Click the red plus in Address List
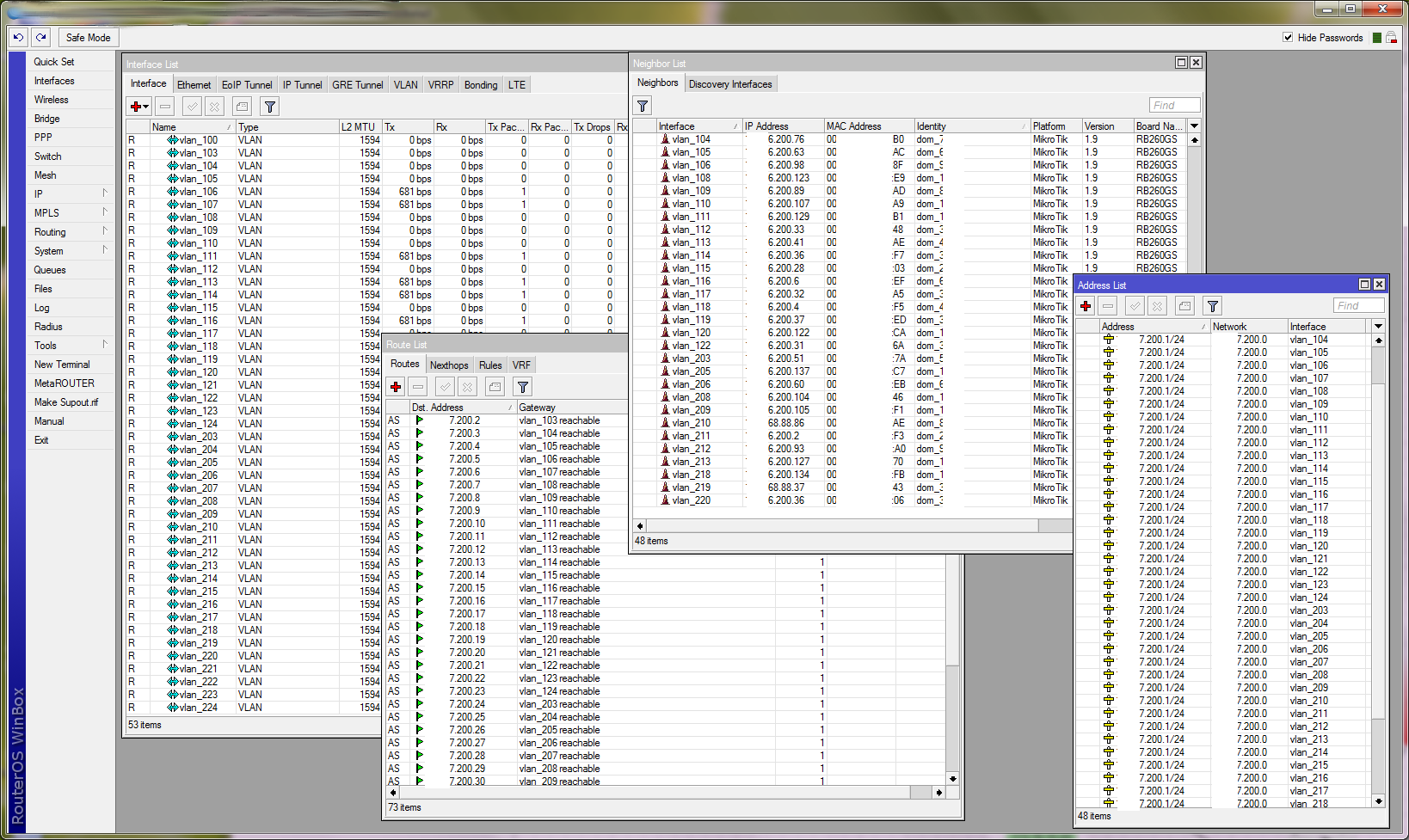 pyautogui.click(x=1086, y=306)
